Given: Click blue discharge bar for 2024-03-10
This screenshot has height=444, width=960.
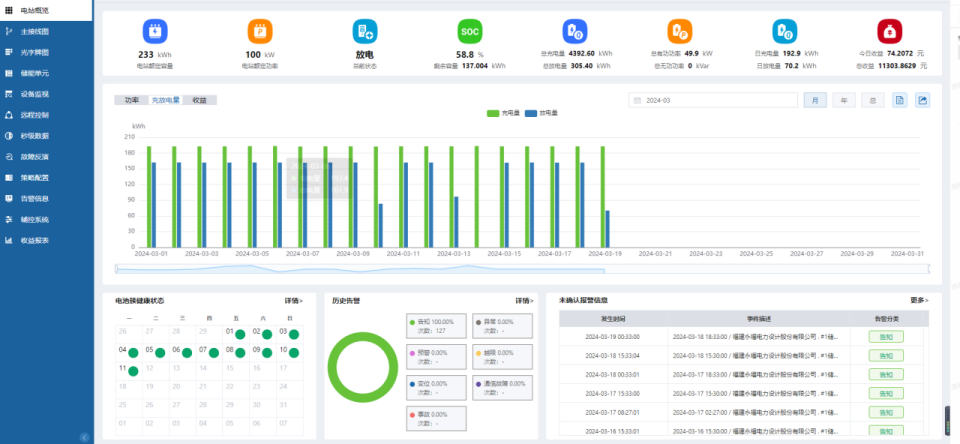Looking at the screenshot, I should (381, 226).
